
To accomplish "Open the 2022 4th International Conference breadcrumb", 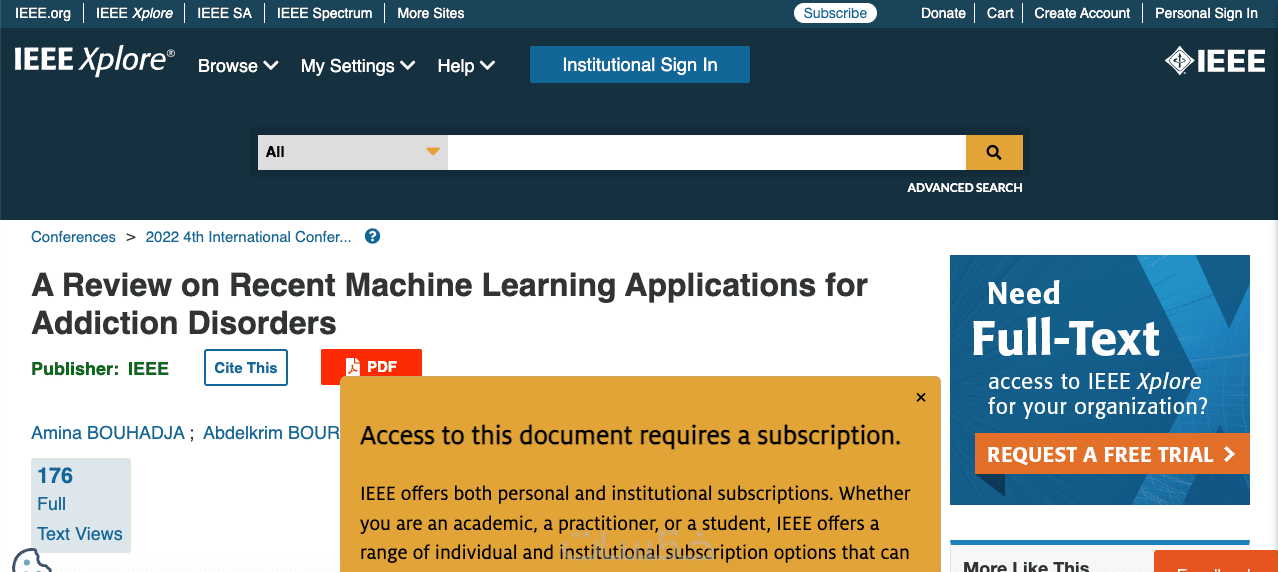I will (249, 237).
